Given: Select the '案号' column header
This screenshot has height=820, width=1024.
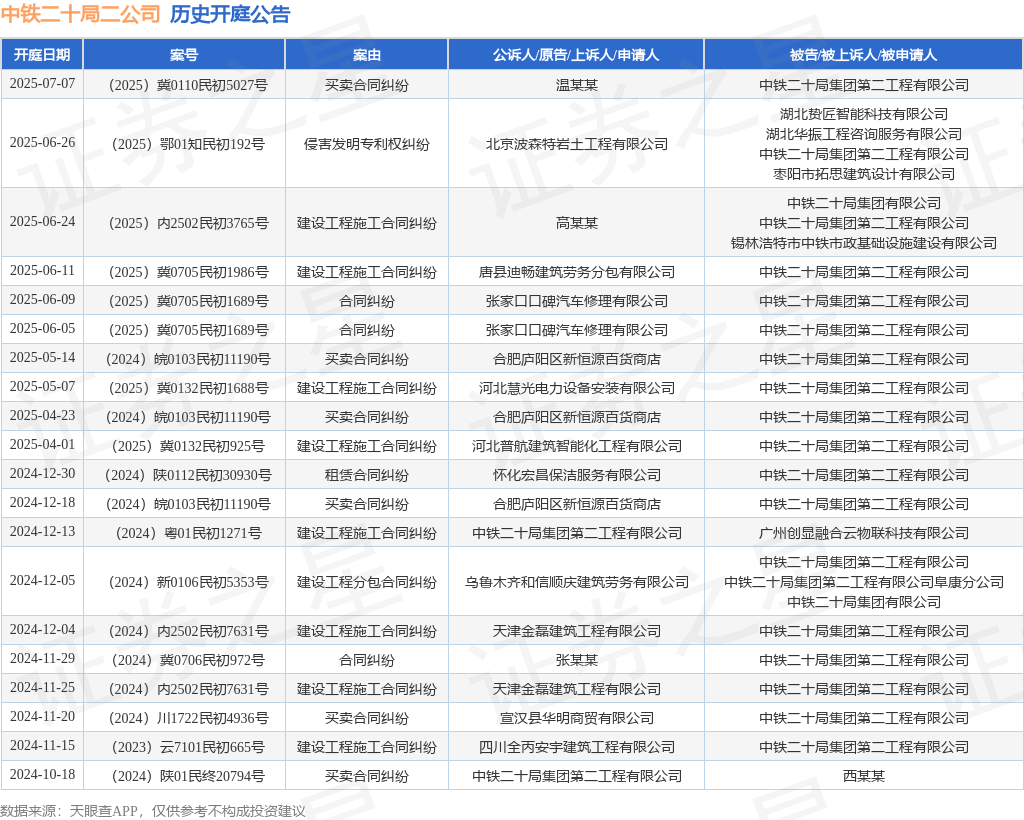Looking at the screenshot, I should 184,55.
